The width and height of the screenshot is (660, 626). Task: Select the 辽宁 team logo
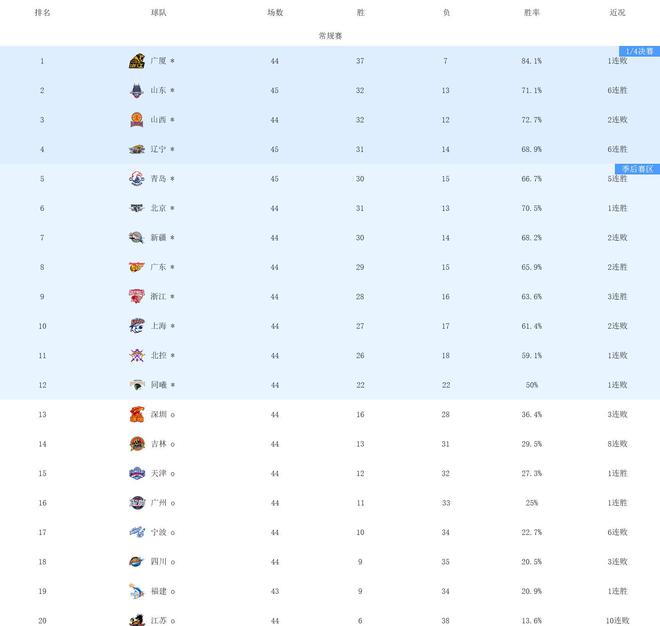137,150
